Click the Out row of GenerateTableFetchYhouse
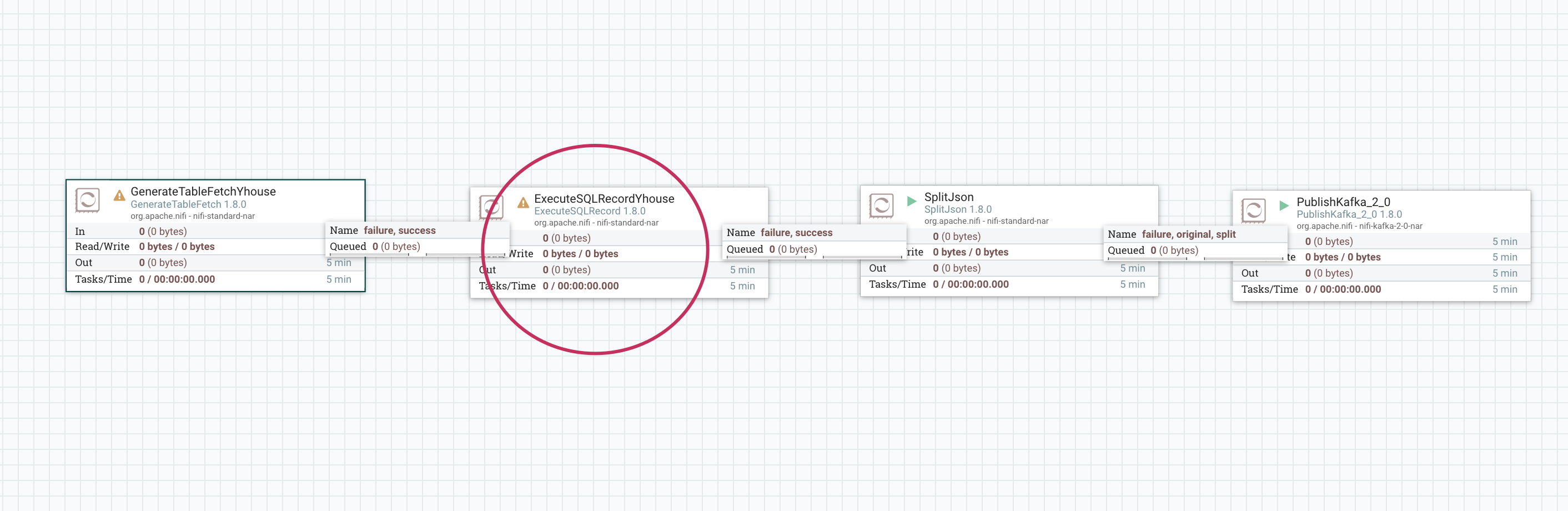Screen dimensions: 1568x511 point(215,263)
